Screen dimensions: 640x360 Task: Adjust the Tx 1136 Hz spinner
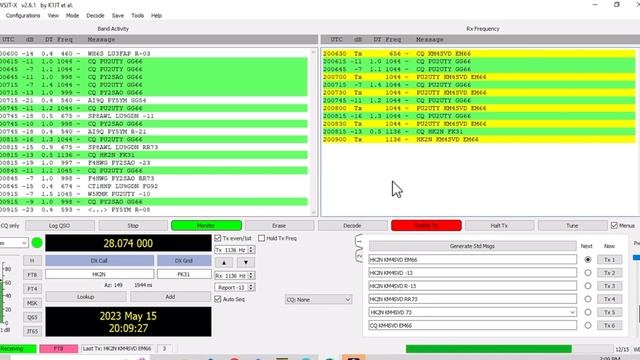click(235, 250)
